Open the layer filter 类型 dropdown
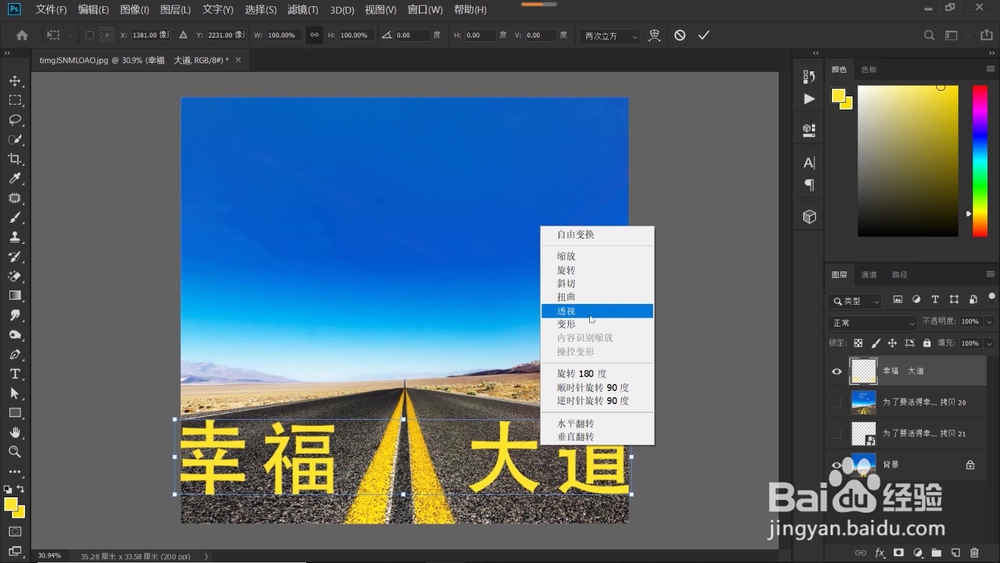This screenshot has height=563, width=1000. click(855, 301)
